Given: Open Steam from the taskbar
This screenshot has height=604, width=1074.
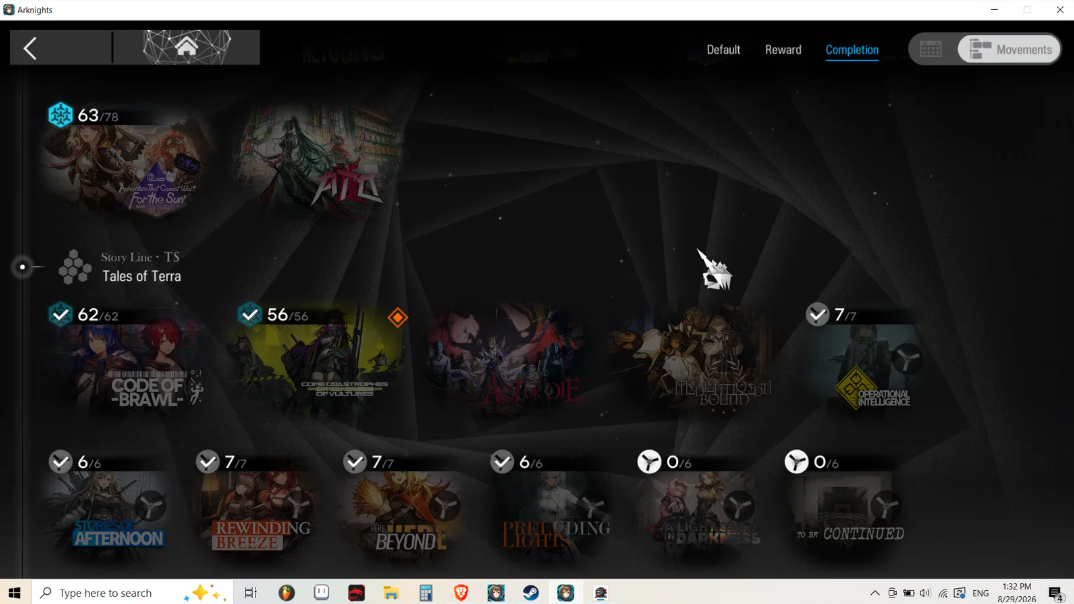Looking at the screenshot, I should (531, 592).
